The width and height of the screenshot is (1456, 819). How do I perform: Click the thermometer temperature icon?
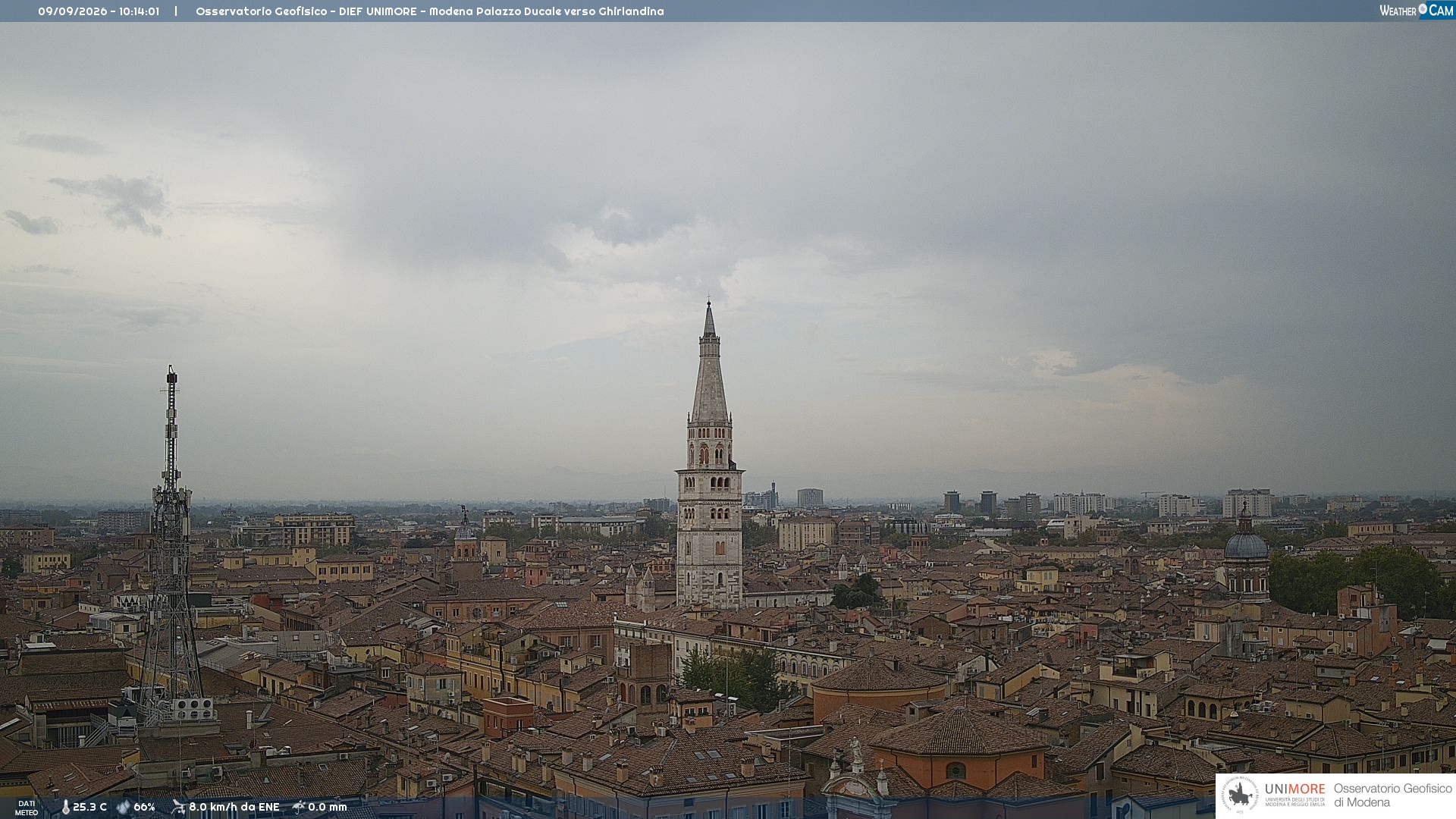pos(65,807)
